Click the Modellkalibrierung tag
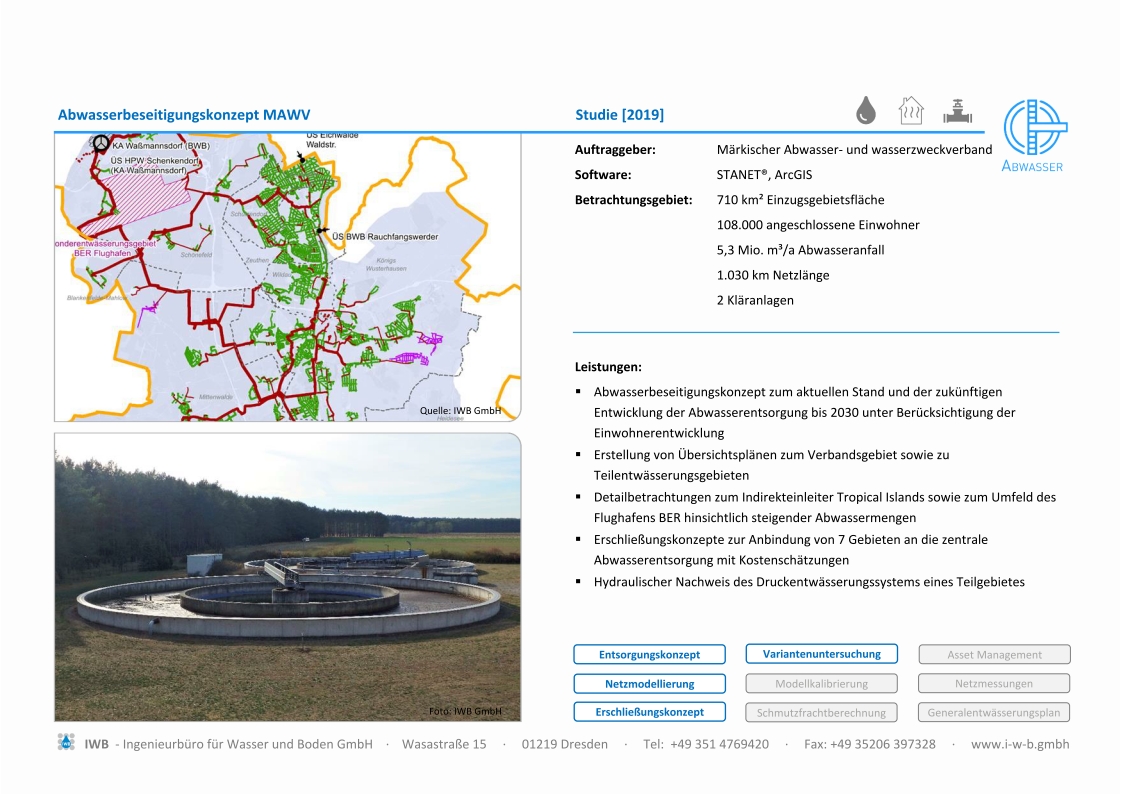 [821, 684]
